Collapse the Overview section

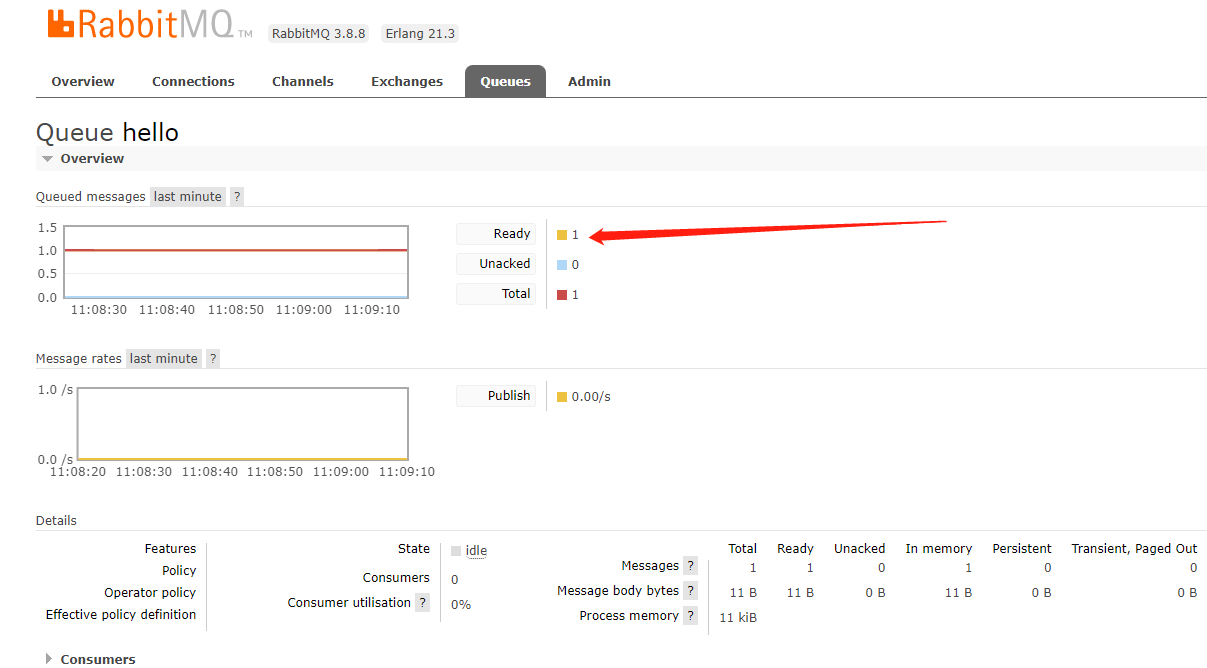[x=48, y=158]
